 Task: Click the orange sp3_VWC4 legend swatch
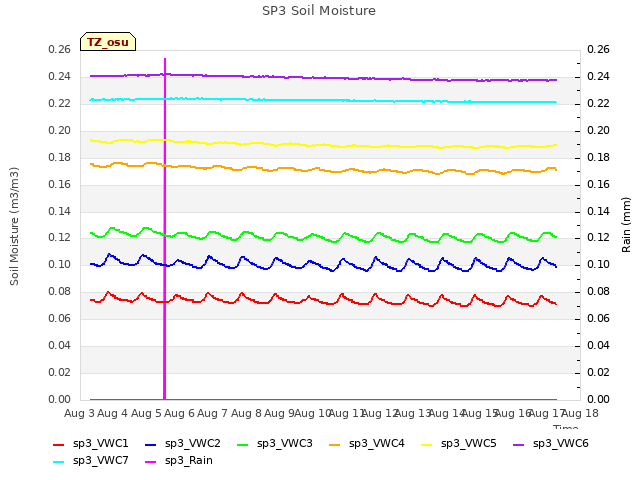(x=335, y=445)
